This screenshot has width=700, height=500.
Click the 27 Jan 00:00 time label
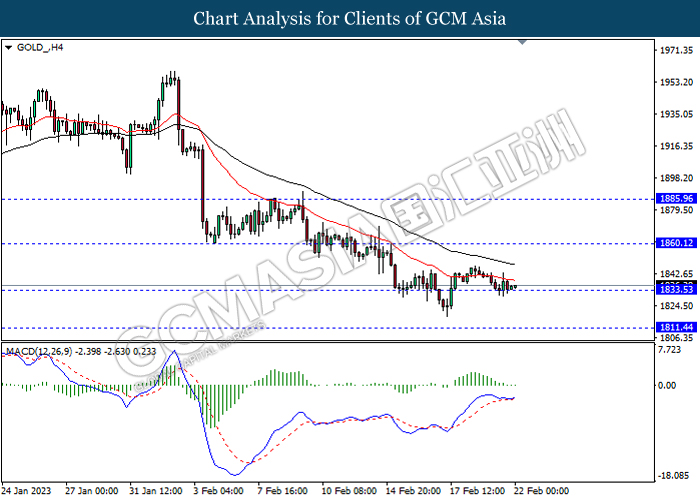coord(92,491)
